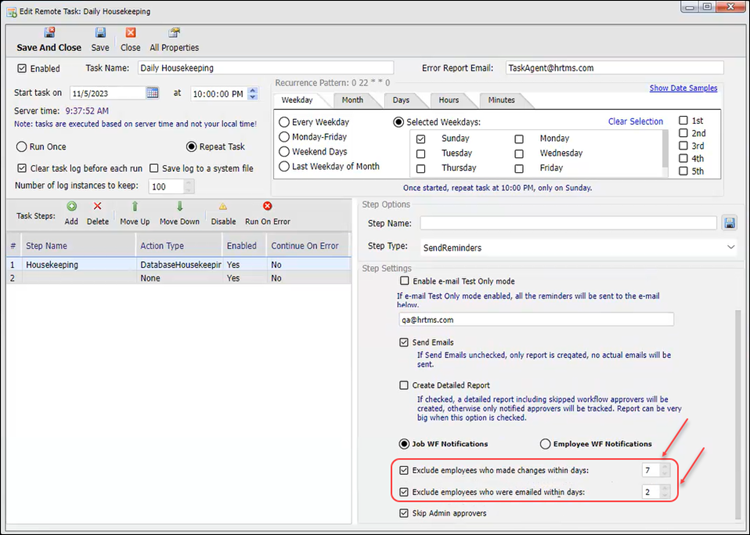This screenshot has width=750, height=535.
Task: Click the Save And Close toolbar icon
Action: [49, 33]
